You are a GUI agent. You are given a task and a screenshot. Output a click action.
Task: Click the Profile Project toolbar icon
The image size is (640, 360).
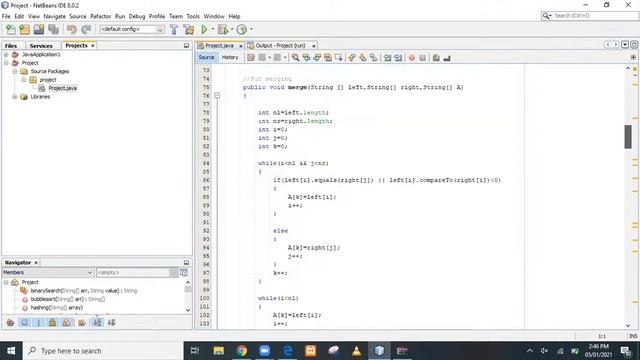click(x=242, y=29)
